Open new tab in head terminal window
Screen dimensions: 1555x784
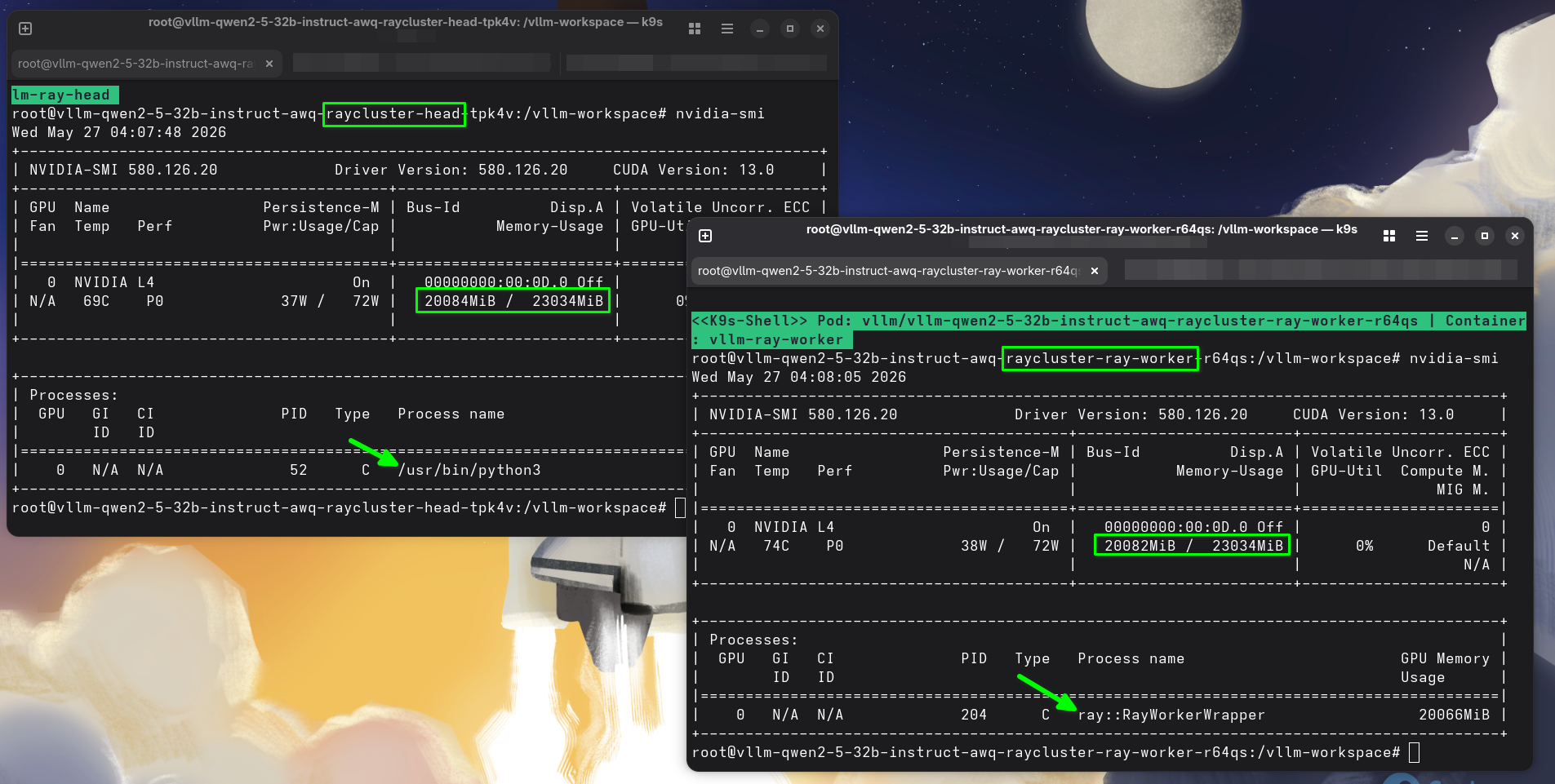coord(25,29)
